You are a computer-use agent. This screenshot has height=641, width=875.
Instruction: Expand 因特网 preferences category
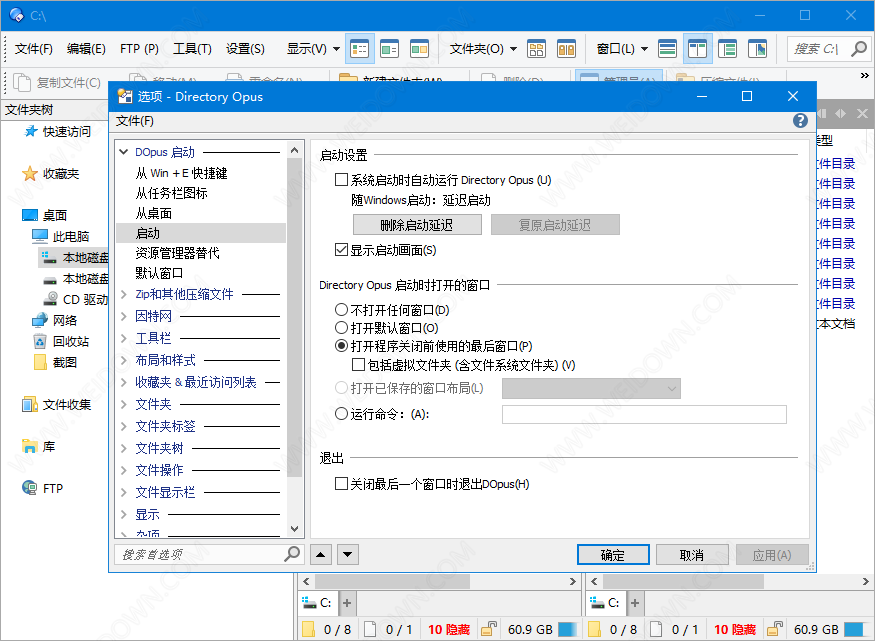(x=124, y=316)
